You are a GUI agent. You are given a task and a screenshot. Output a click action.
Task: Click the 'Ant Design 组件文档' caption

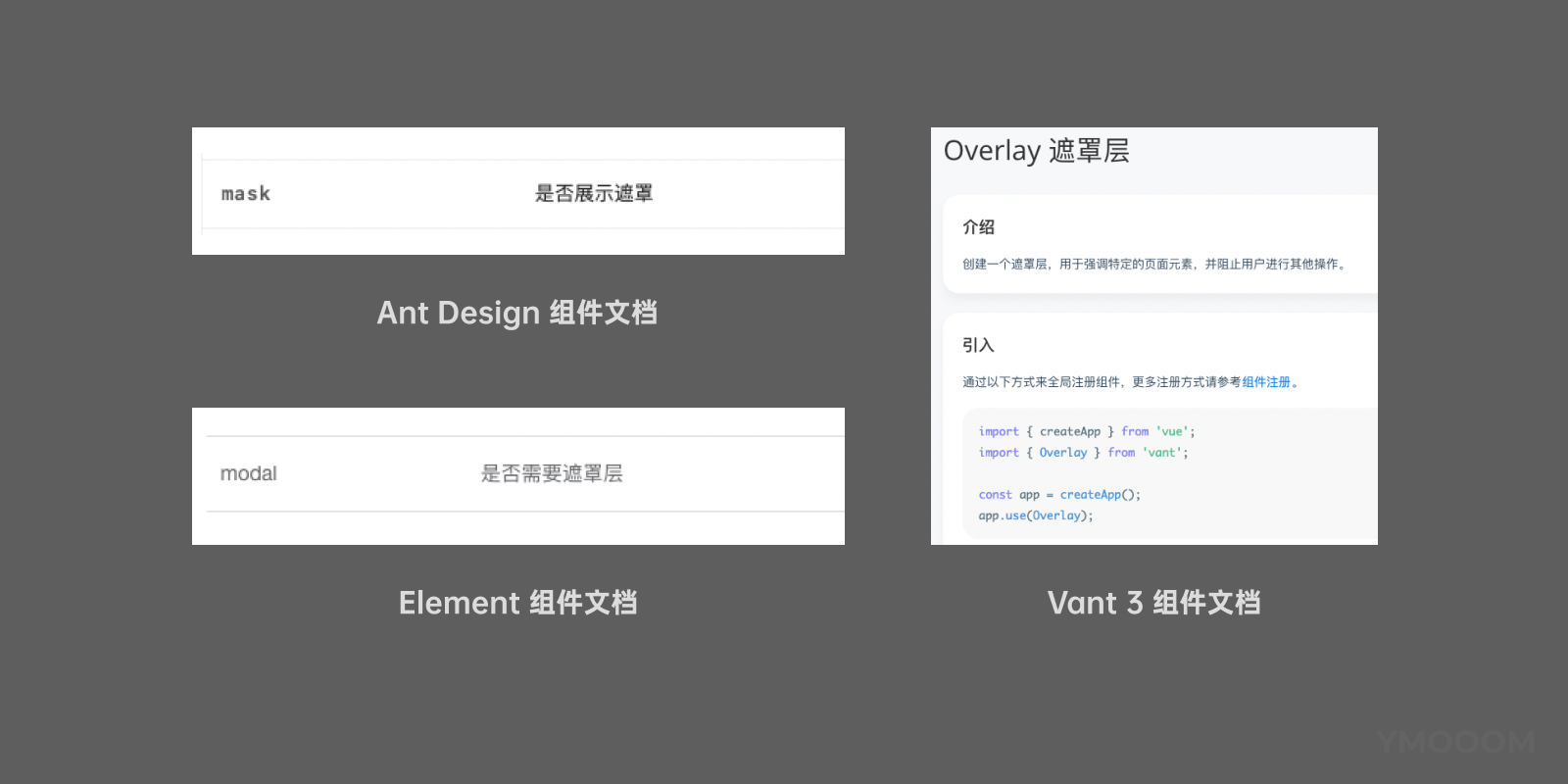click(x=517, y=313)
